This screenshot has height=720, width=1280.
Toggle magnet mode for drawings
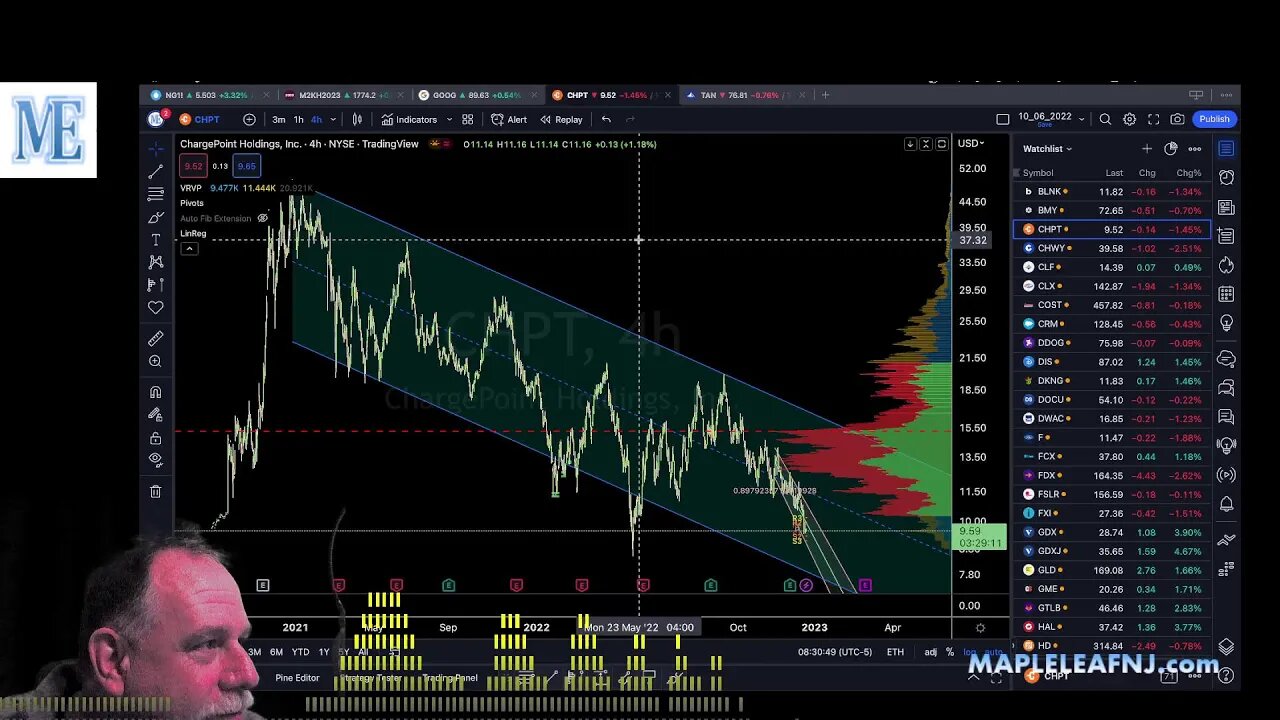[155, 392]
